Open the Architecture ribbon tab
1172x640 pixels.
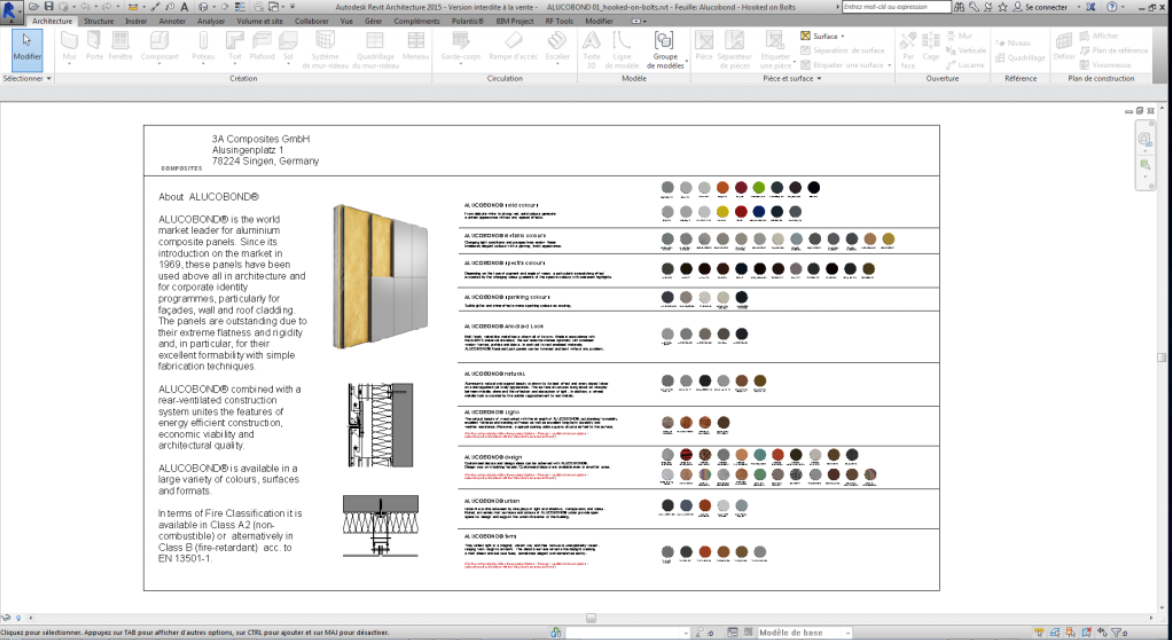tap(52, 21)
